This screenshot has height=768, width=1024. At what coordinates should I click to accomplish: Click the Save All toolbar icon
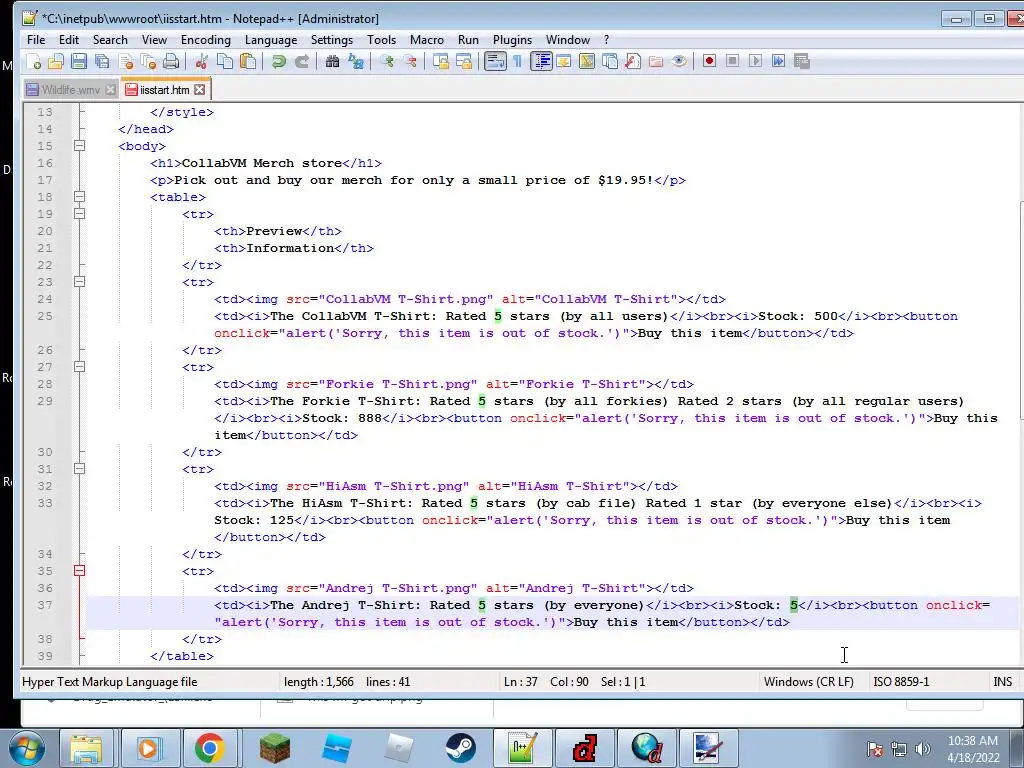click(102, 61)
